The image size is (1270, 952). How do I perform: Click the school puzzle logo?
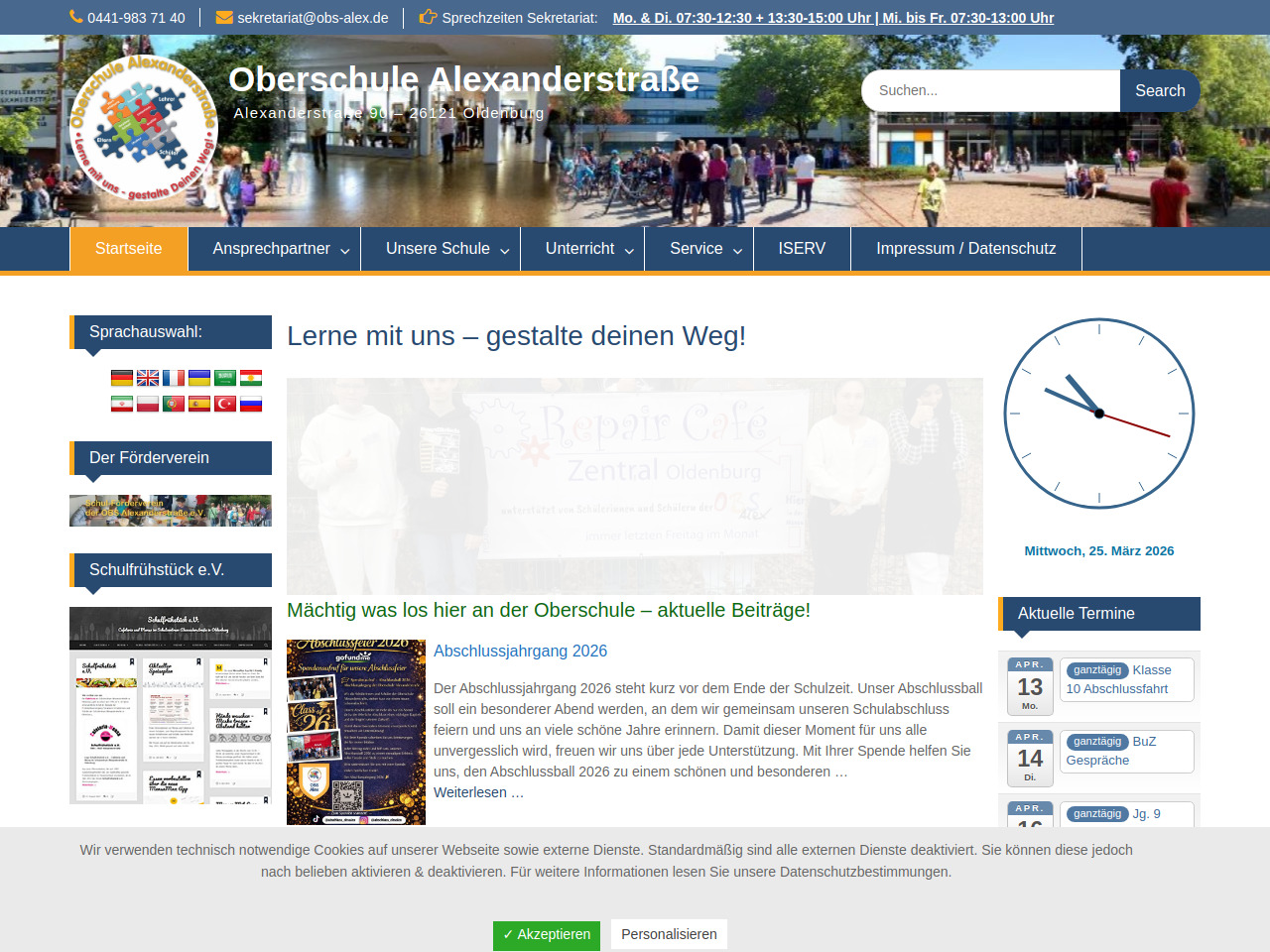(x=144, y=129)
